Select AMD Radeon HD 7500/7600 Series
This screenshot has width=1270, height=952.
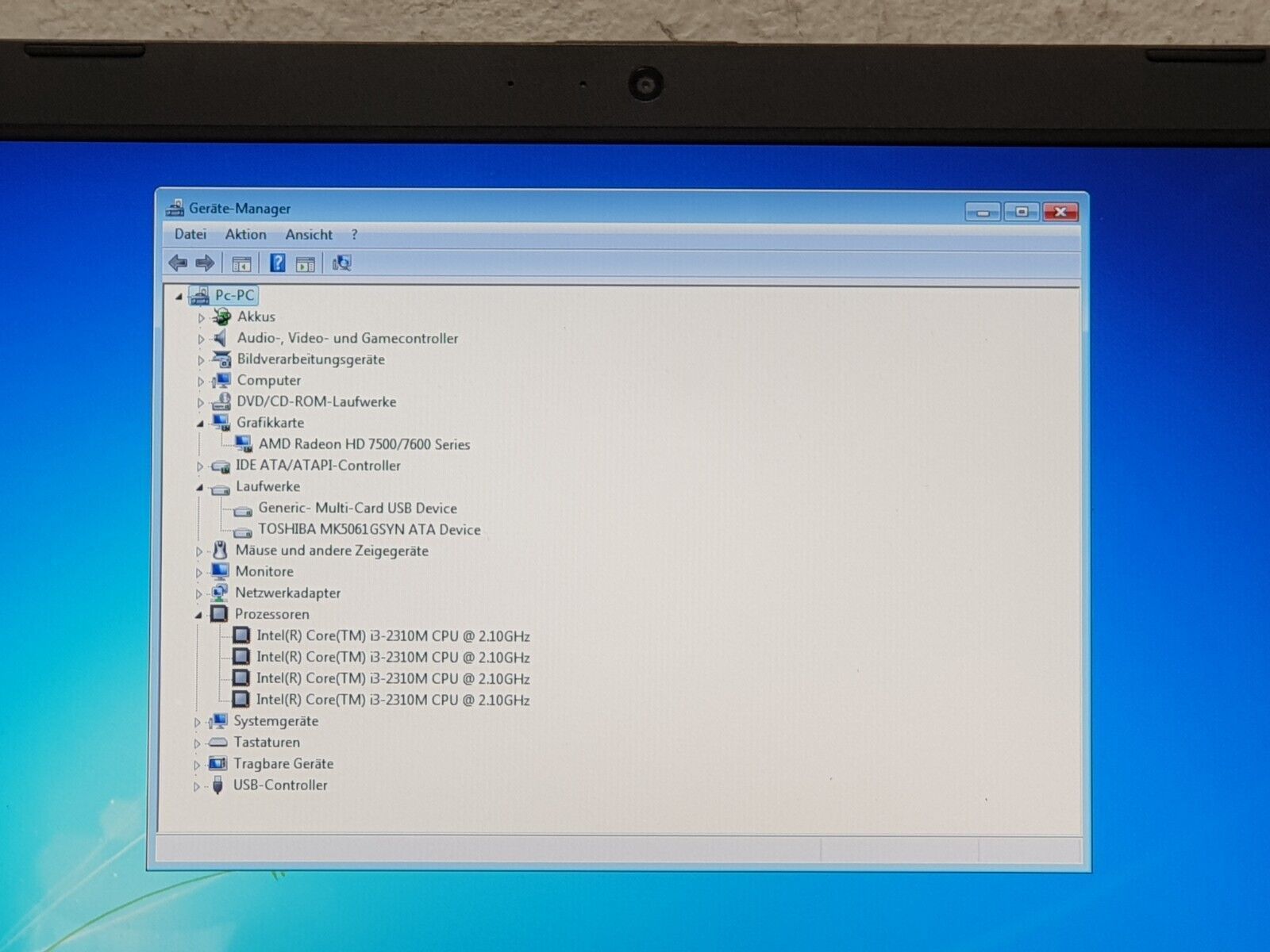click(x=364, y=444)
